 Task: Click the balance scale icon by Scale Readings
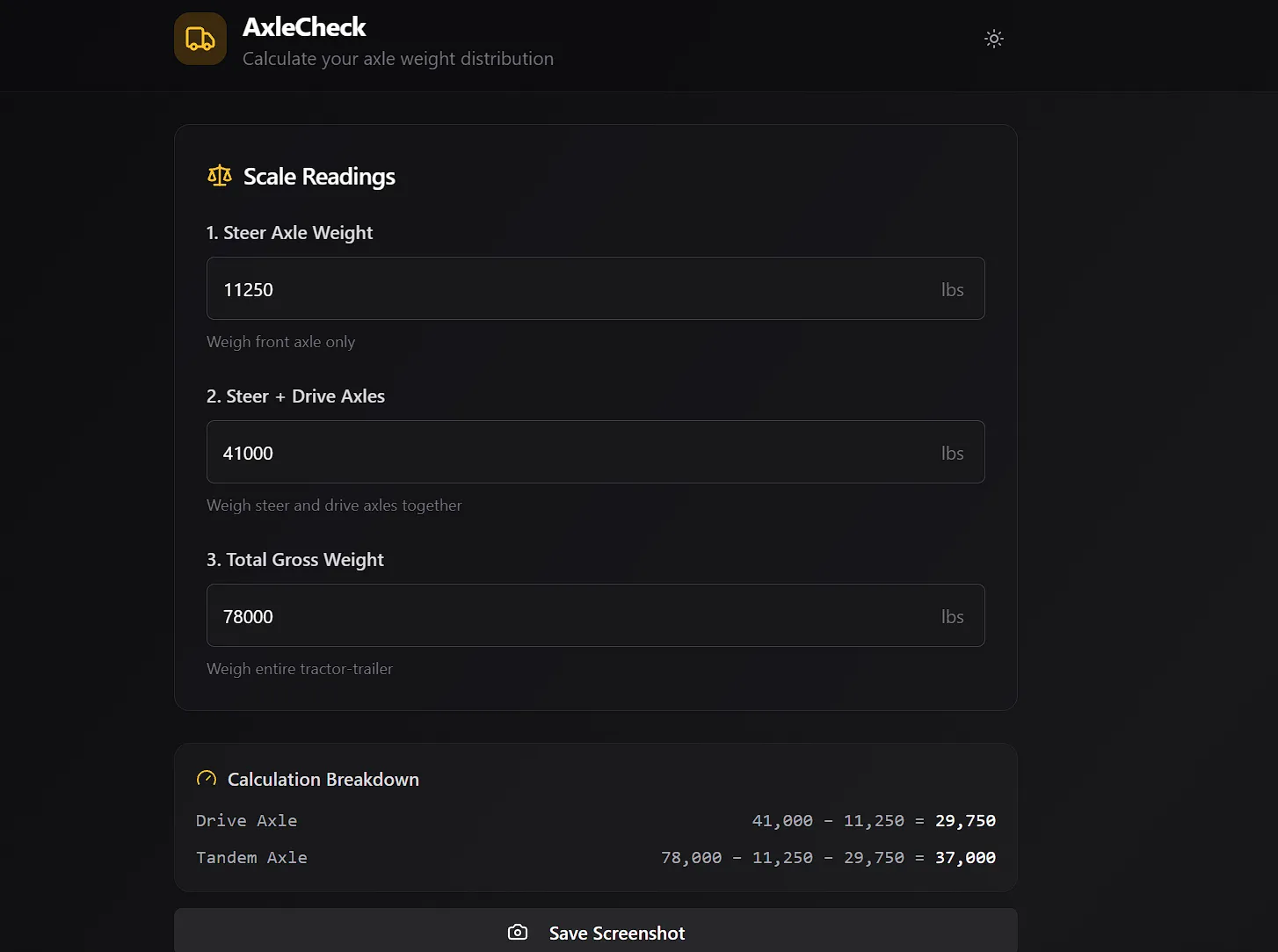tap(220, 176)
